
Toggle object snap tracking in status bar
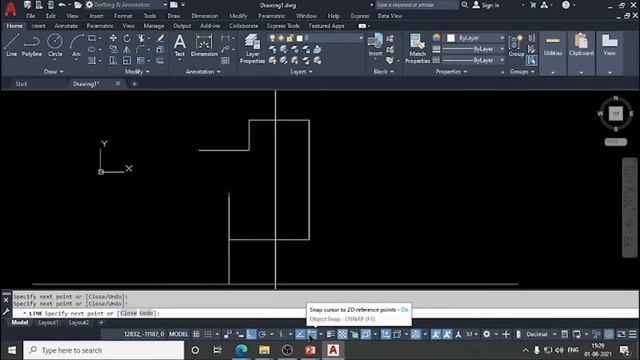point(300,334)
